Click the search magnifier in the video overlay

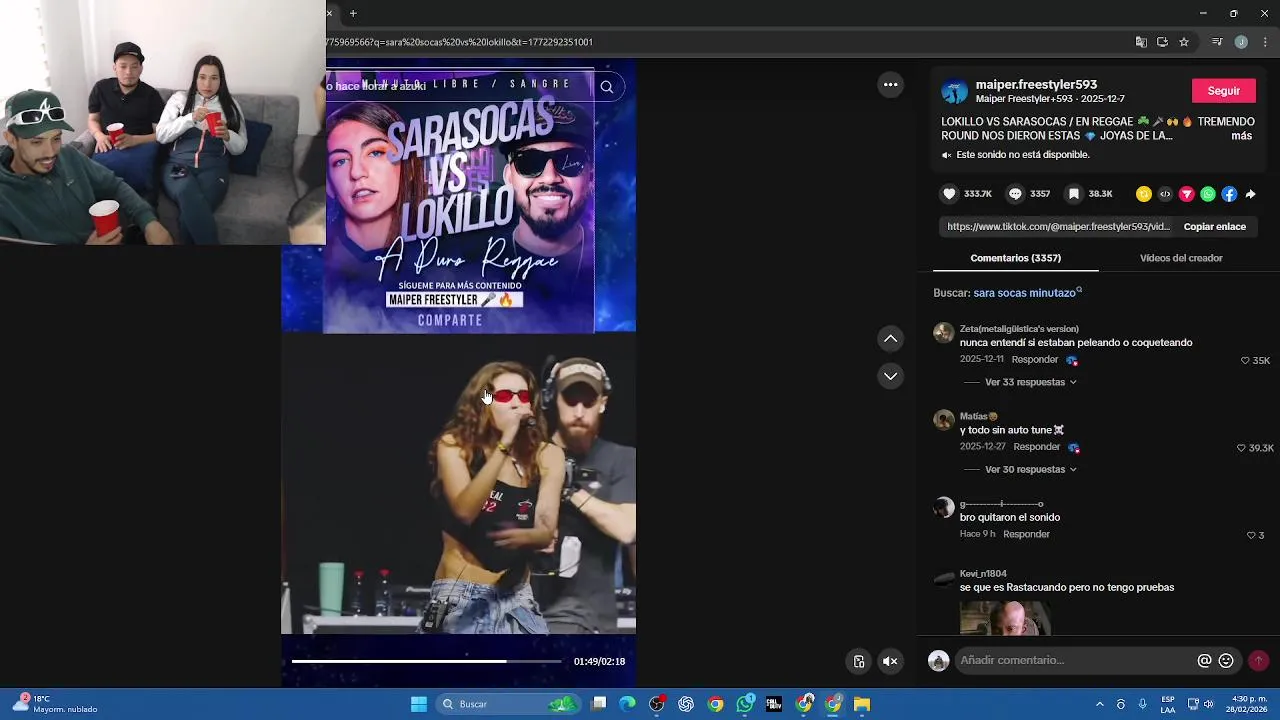pyautogui.click(x=606, y=86)
